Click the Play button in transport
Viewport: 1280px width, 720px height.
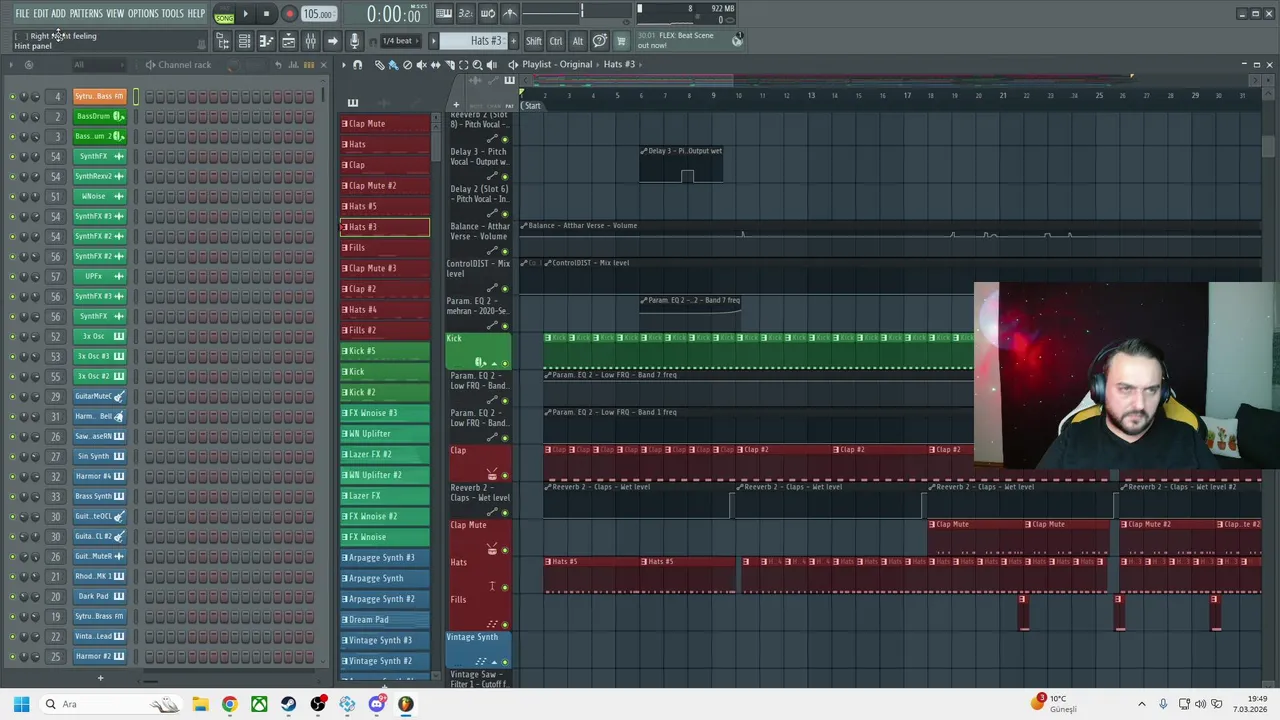(x=245, y=14)
